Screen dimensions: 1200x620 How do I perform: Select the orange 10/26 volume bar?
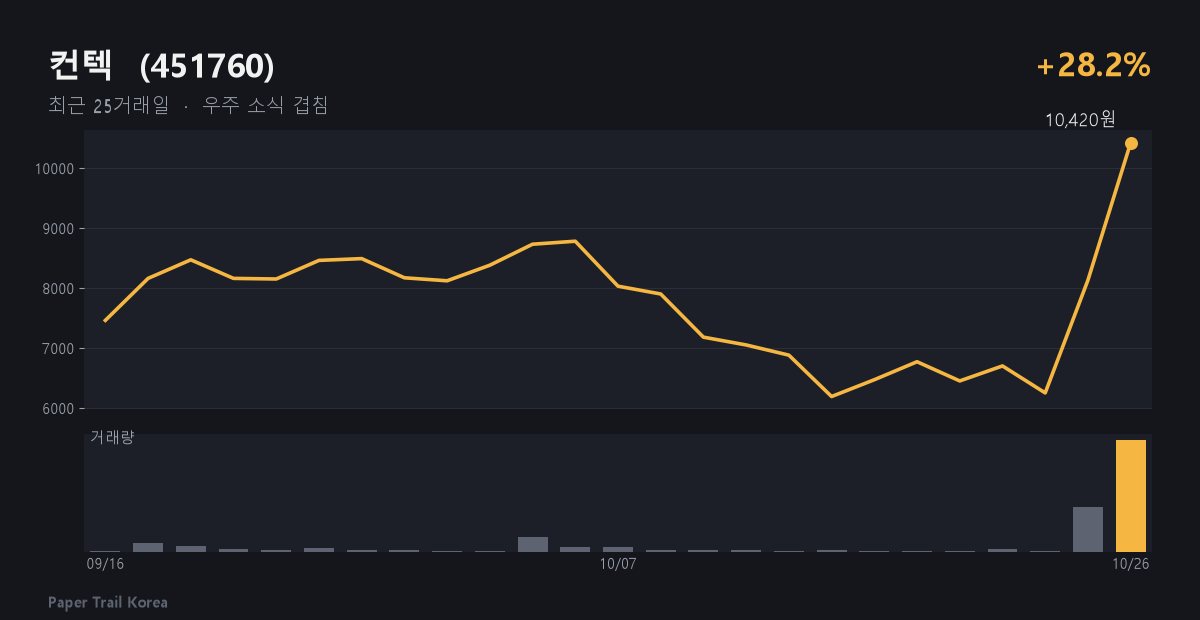(1131, 496)
